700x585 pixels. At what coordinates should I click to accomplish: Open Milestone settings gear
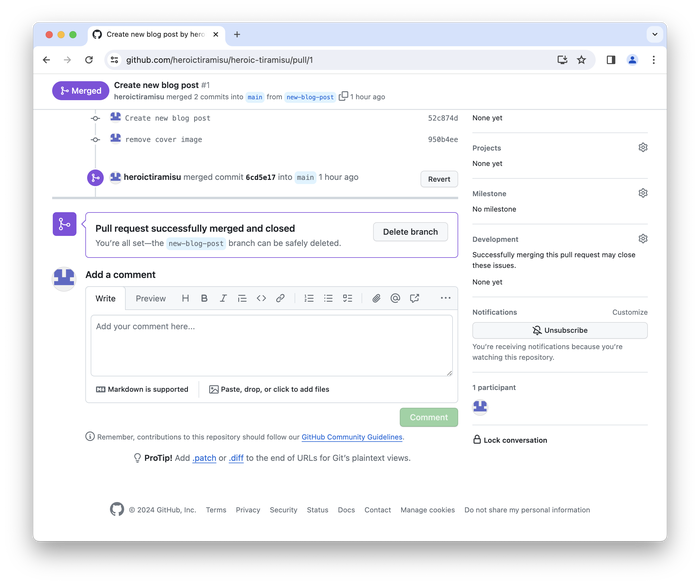click(643, 193)
